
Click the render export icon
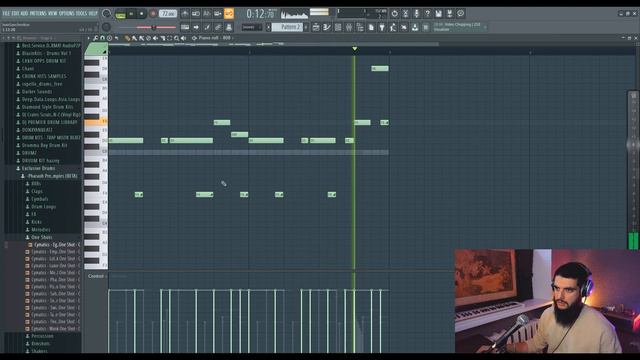[449, 13]
